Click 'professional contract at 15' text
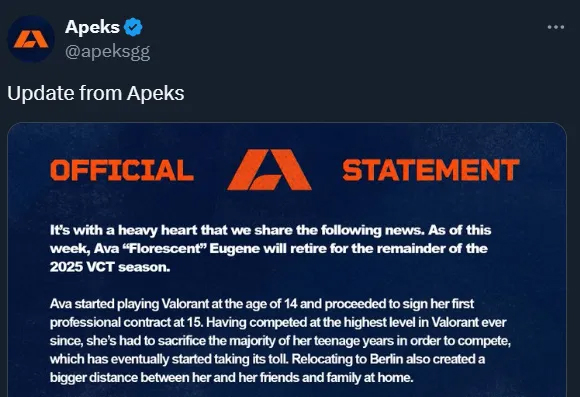Viewport: 580px width, 397px height. click(127, 322)
